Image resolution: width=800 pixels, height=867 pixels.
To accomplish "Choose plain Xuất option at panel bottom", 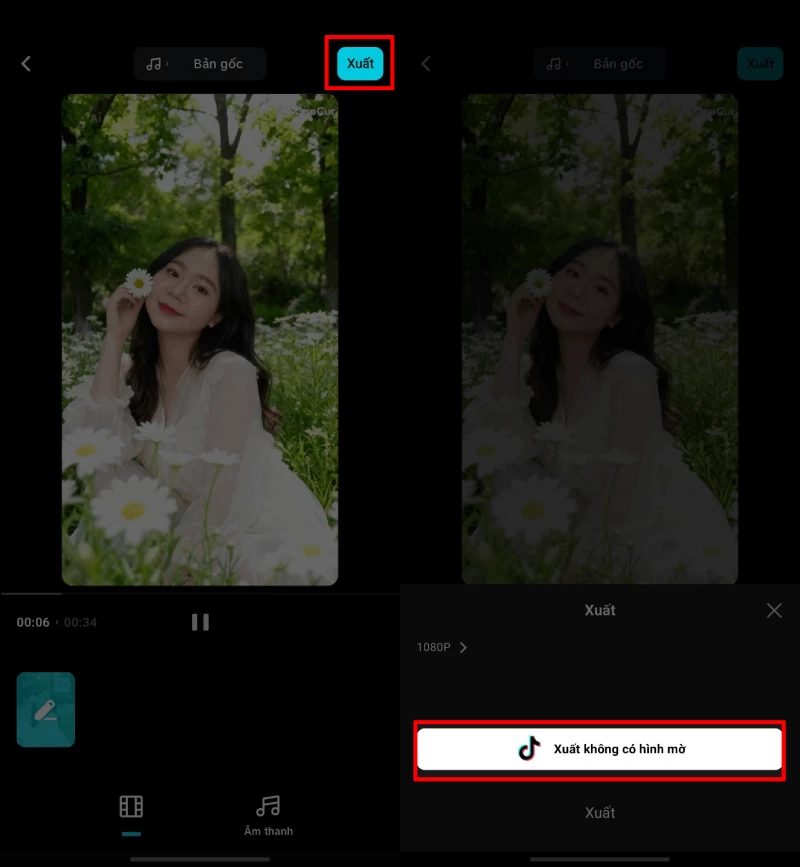I will [x=600, y=812].
